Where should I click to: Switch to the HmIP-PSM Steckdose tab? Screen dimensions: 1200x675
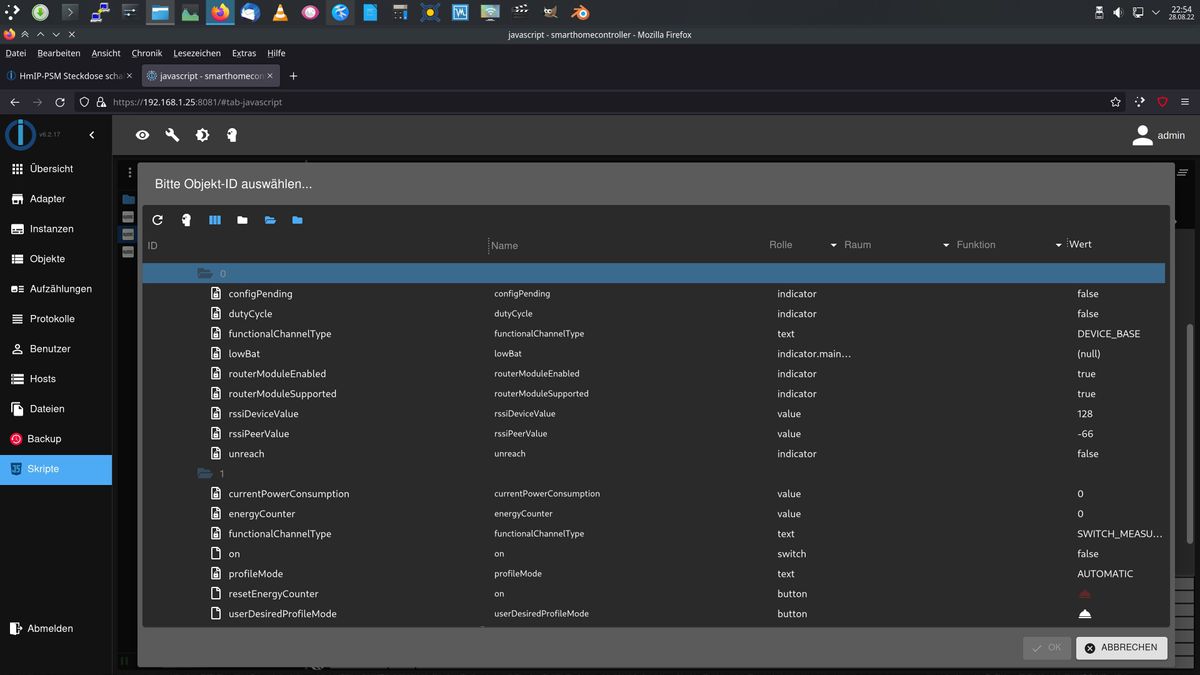[x=69, y=76]
